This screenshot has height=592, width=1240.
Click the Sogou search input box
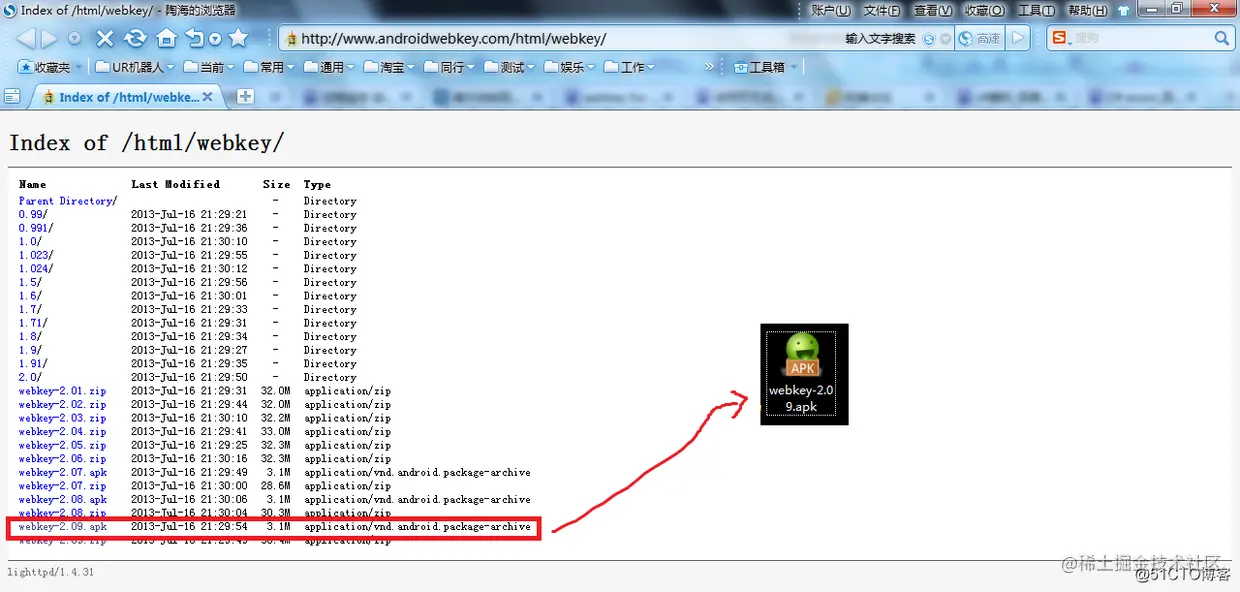(1140, 38)
